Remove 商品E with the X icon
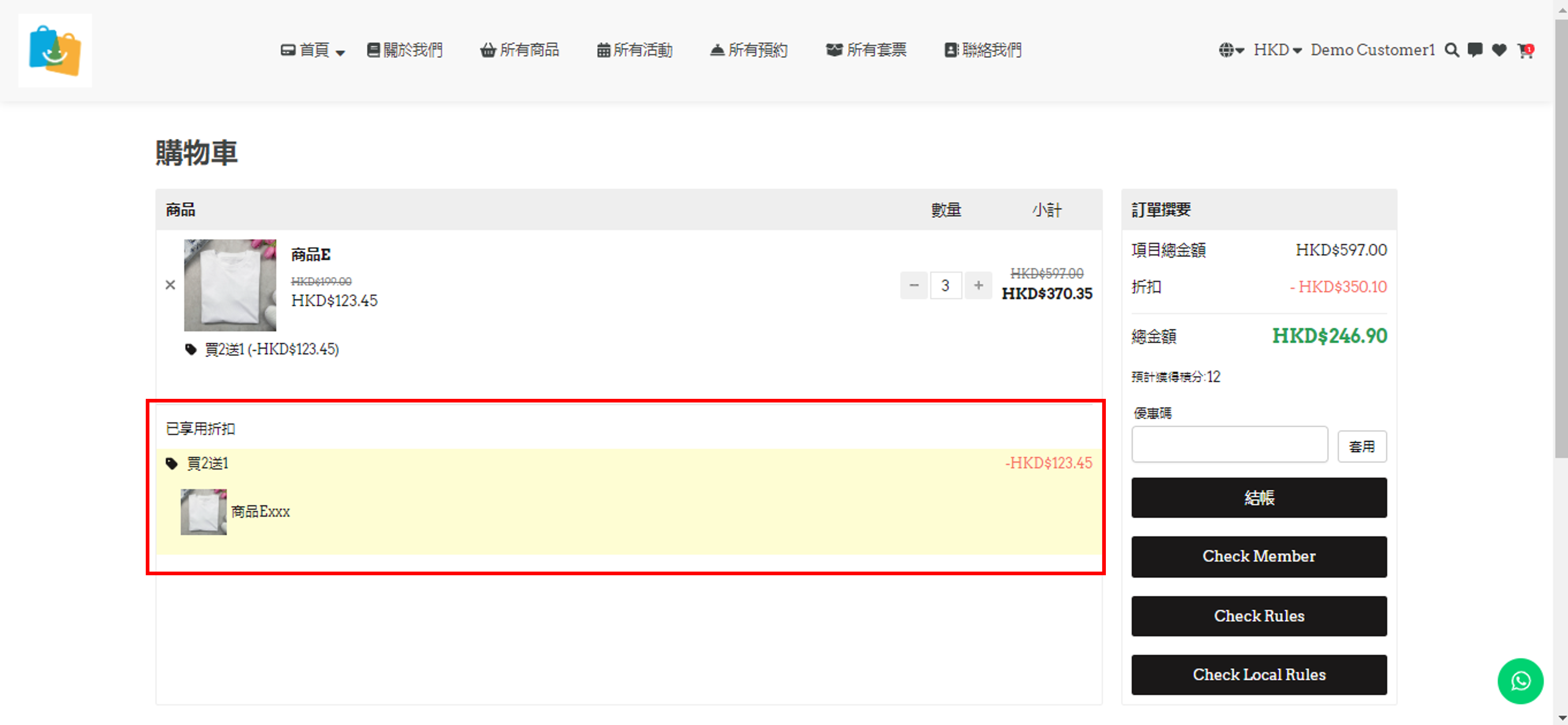 (171, 285)
